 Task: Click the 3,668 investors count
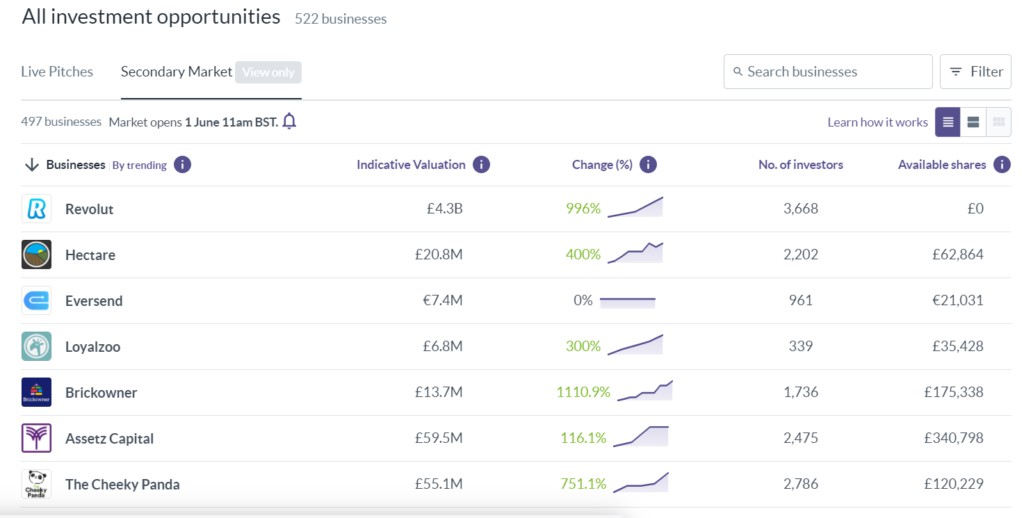pyautogui.click(x=801, y=209)
